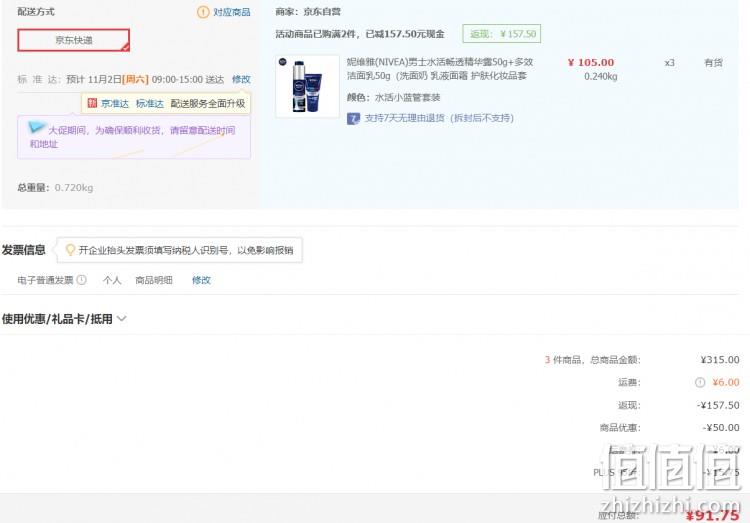Click the 返现 -¥157.50 value
750x523 pixels.
pos(718,405)
